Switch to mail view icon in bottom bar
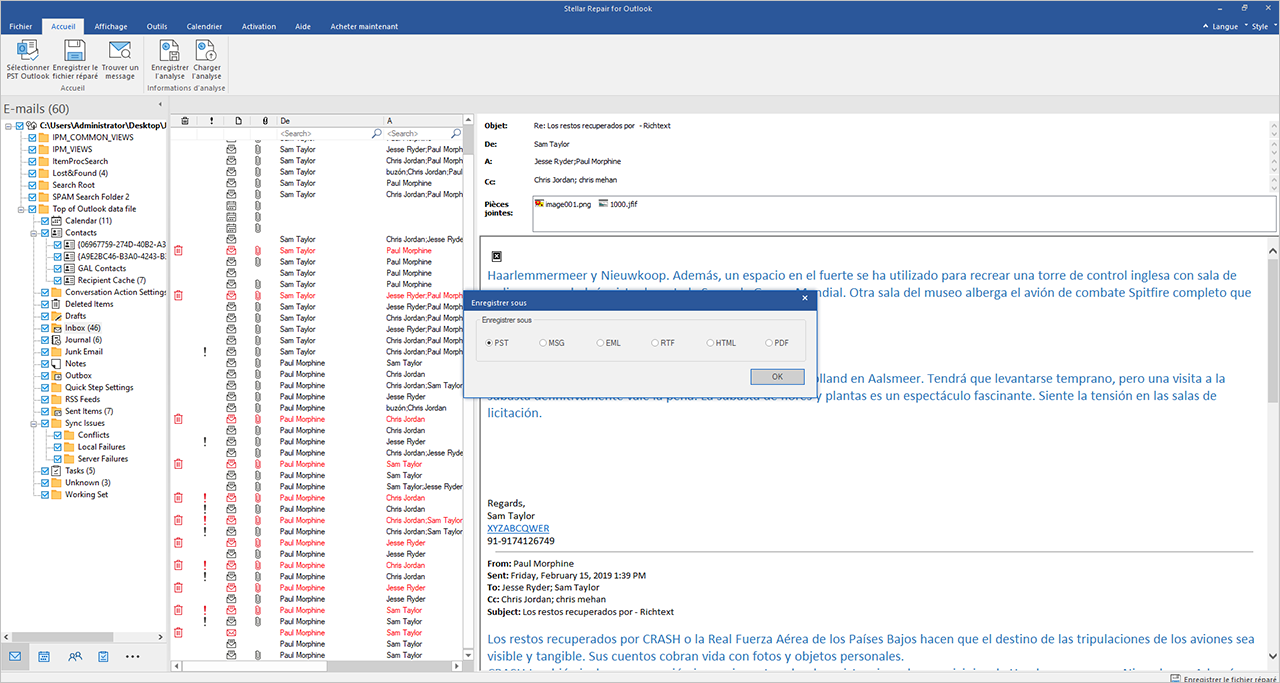The image size is (1280, 683). (15, 656)
